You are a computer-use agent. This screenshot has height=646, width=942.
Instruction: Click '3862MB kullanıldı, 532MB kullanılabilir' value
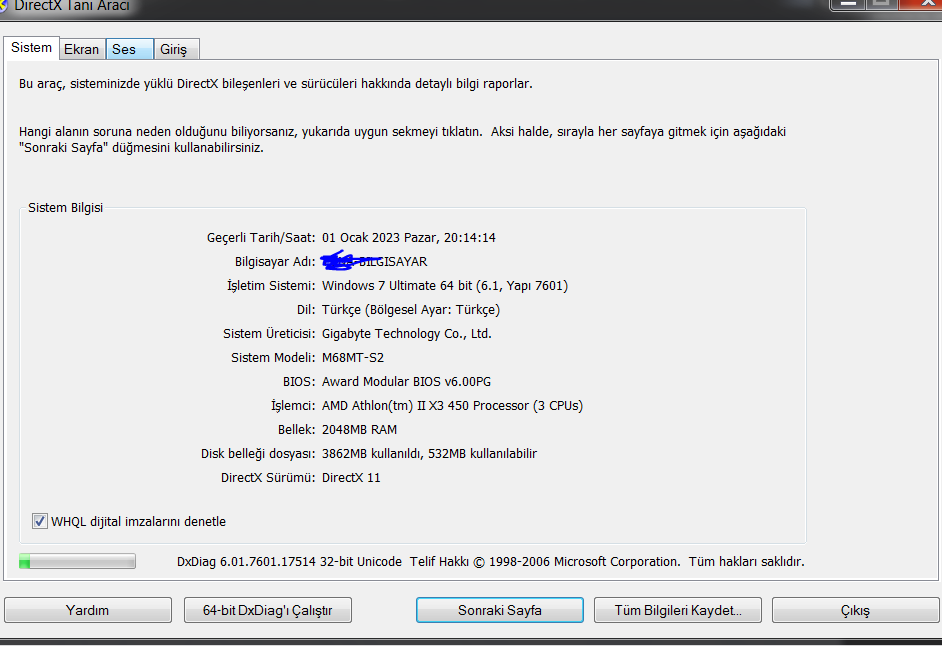point(430,454)
